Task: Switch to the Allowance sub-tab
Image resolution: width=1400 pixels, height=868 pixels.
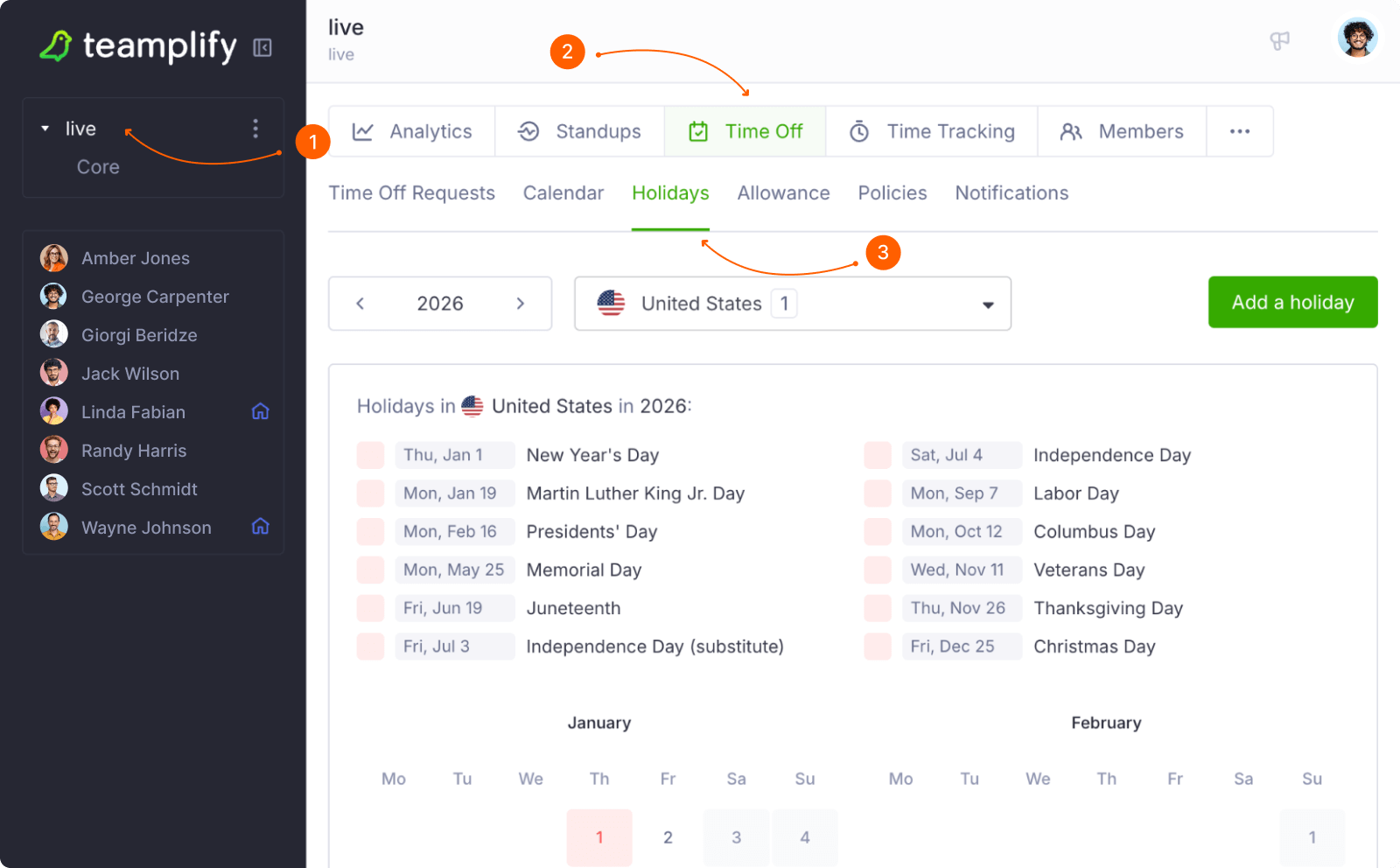Action: pyautogui.click(x=783, y=193)
